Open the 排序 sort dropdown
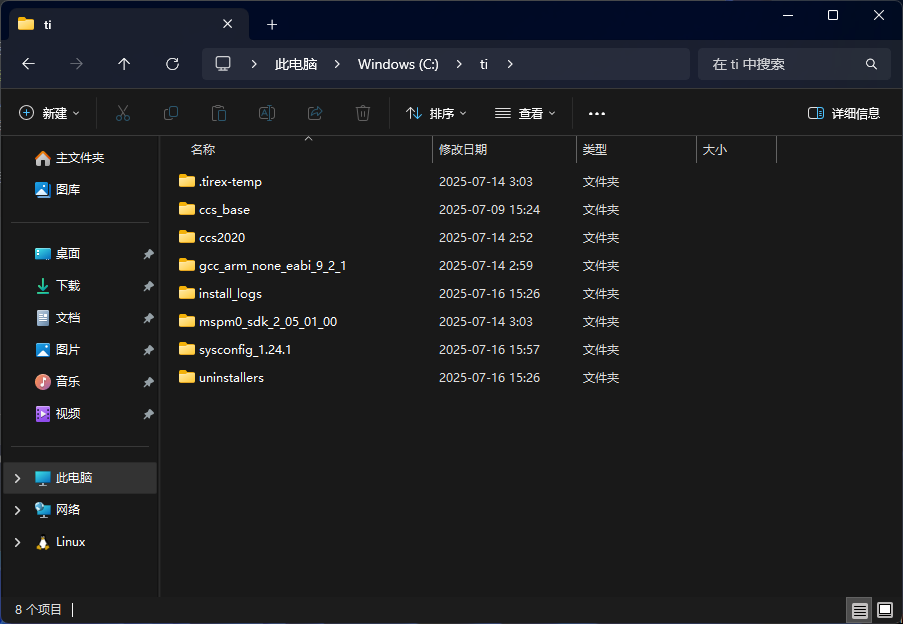Screen dimensions: 903x624 coord(436,113)
